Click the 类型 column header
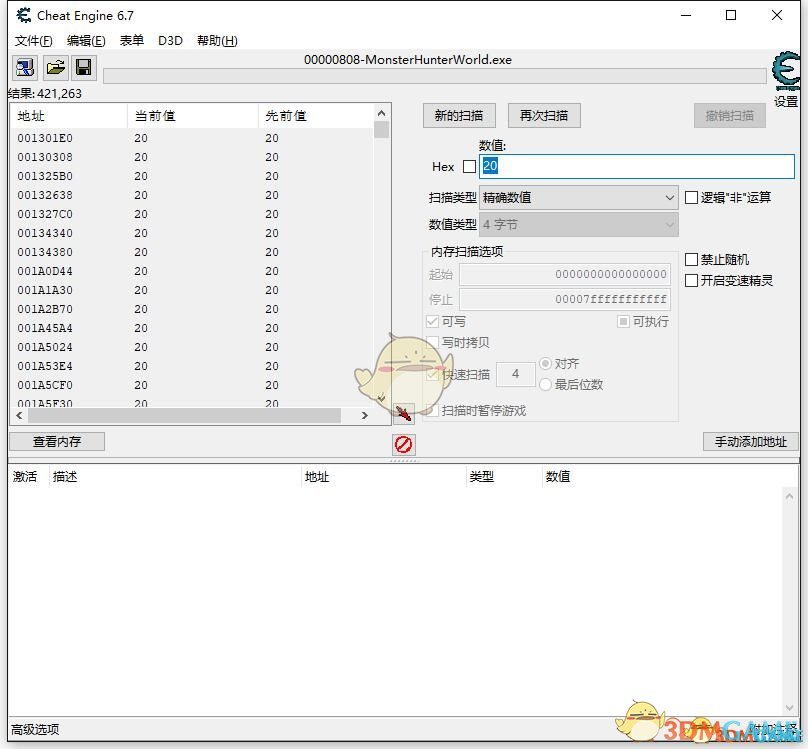Viewport: 808px width, 749px height. pyautogui.click(x=503, y=476)
